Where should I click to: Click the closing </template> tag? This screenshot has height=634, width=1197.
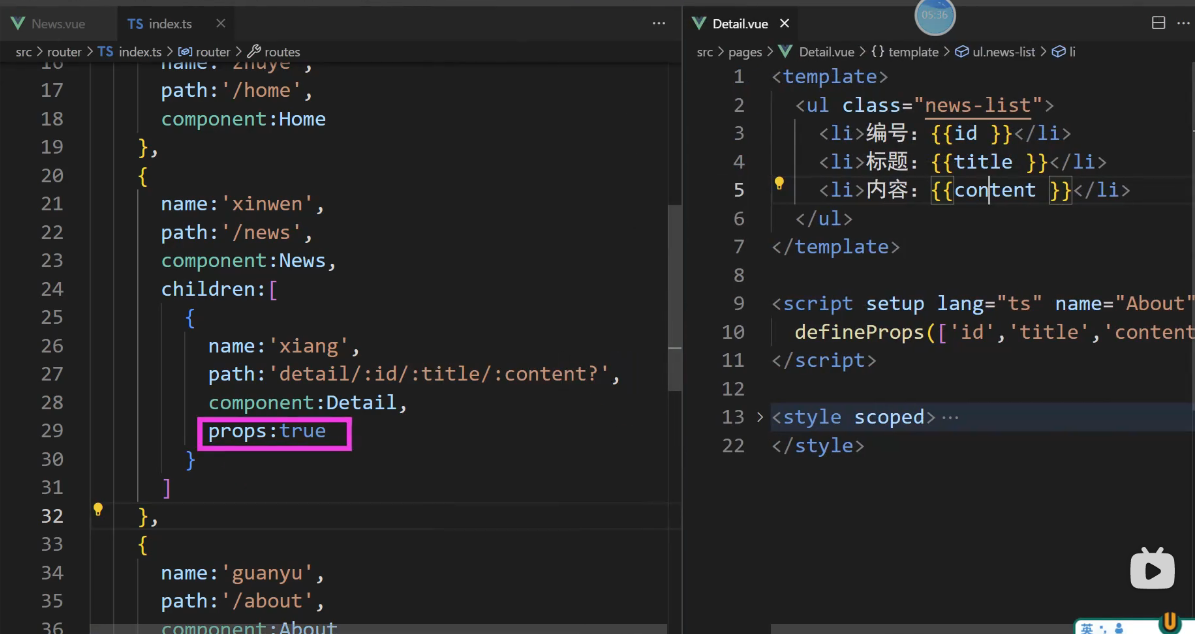pyautogui.click(x=835, y=247)
